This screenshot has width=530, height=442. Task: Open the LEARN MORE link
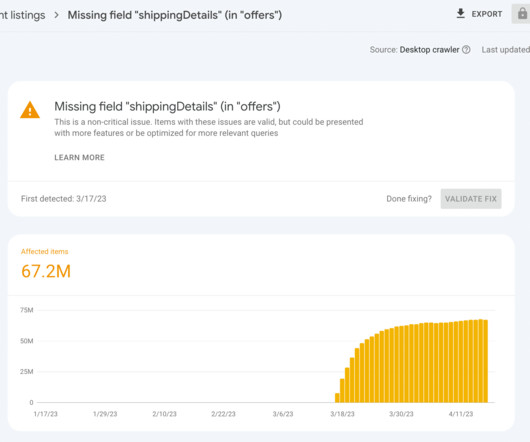[79, 157]
